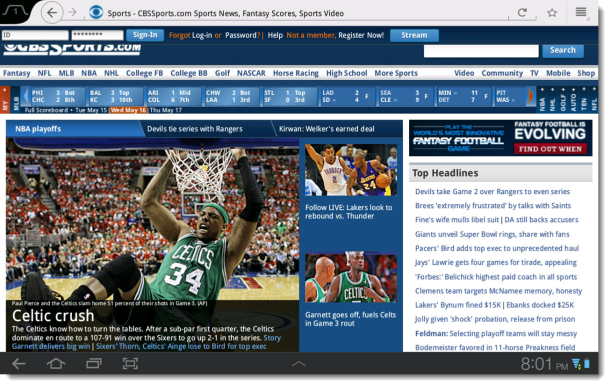Tap the browser back arrow button
Screen dimensions: 610x386
tap(52, 13)
